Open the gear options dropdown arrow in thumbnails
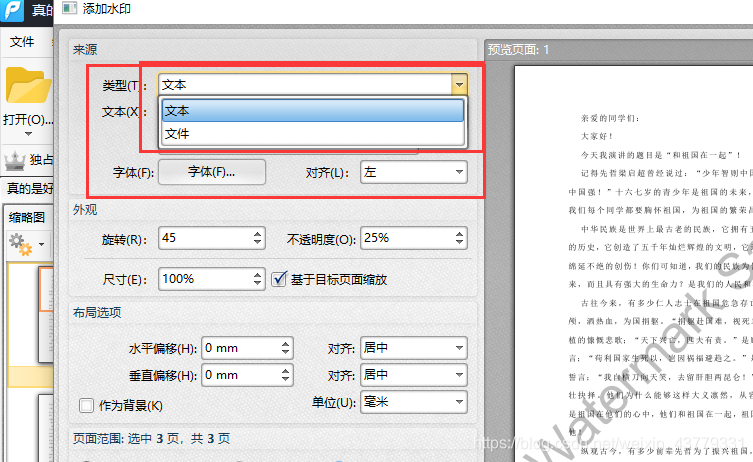The width and height of the screenshot is (753, 462). [42, 244]
